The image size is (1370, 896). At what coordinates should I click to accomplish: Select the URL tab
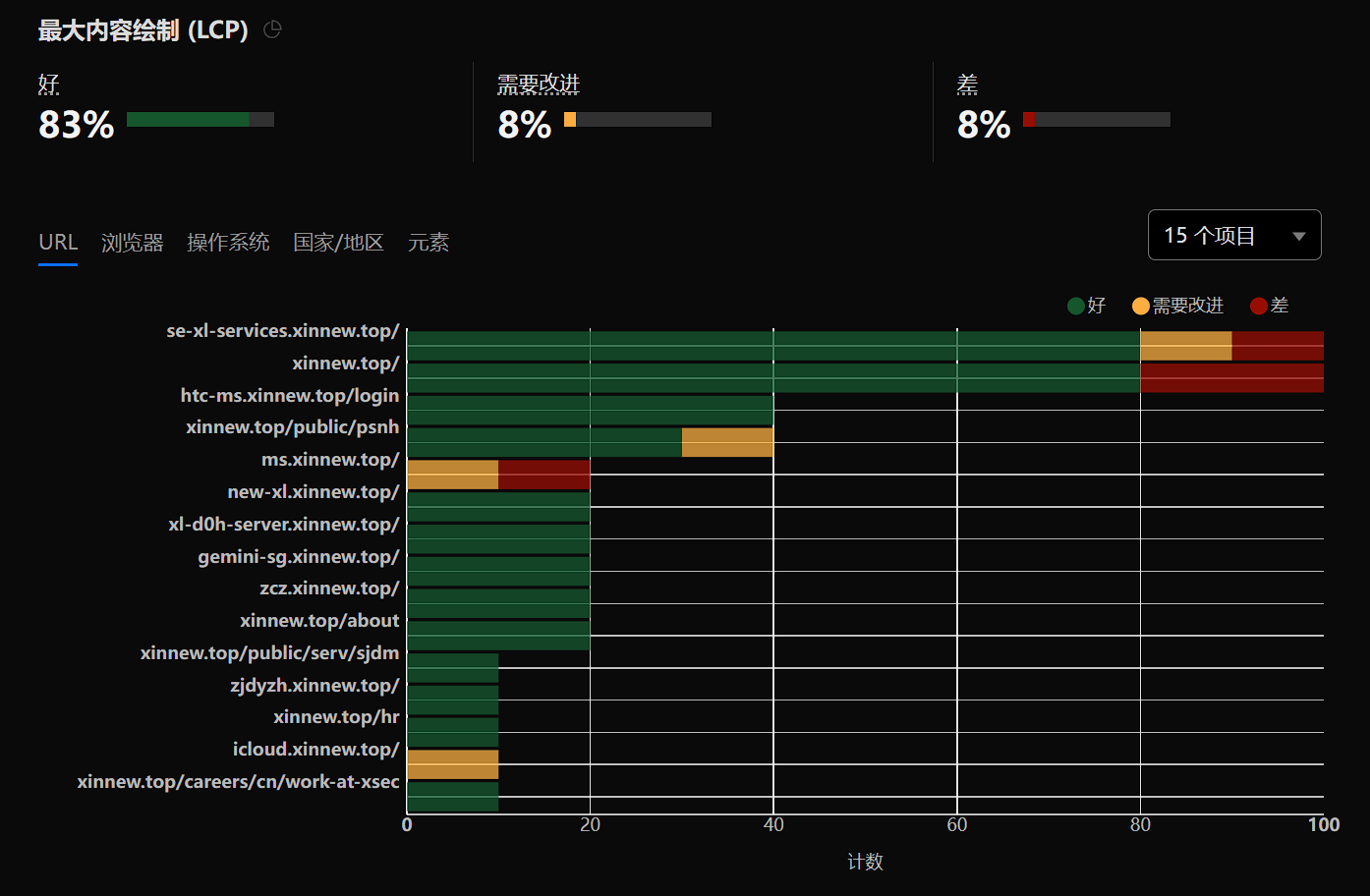point(58,243)
